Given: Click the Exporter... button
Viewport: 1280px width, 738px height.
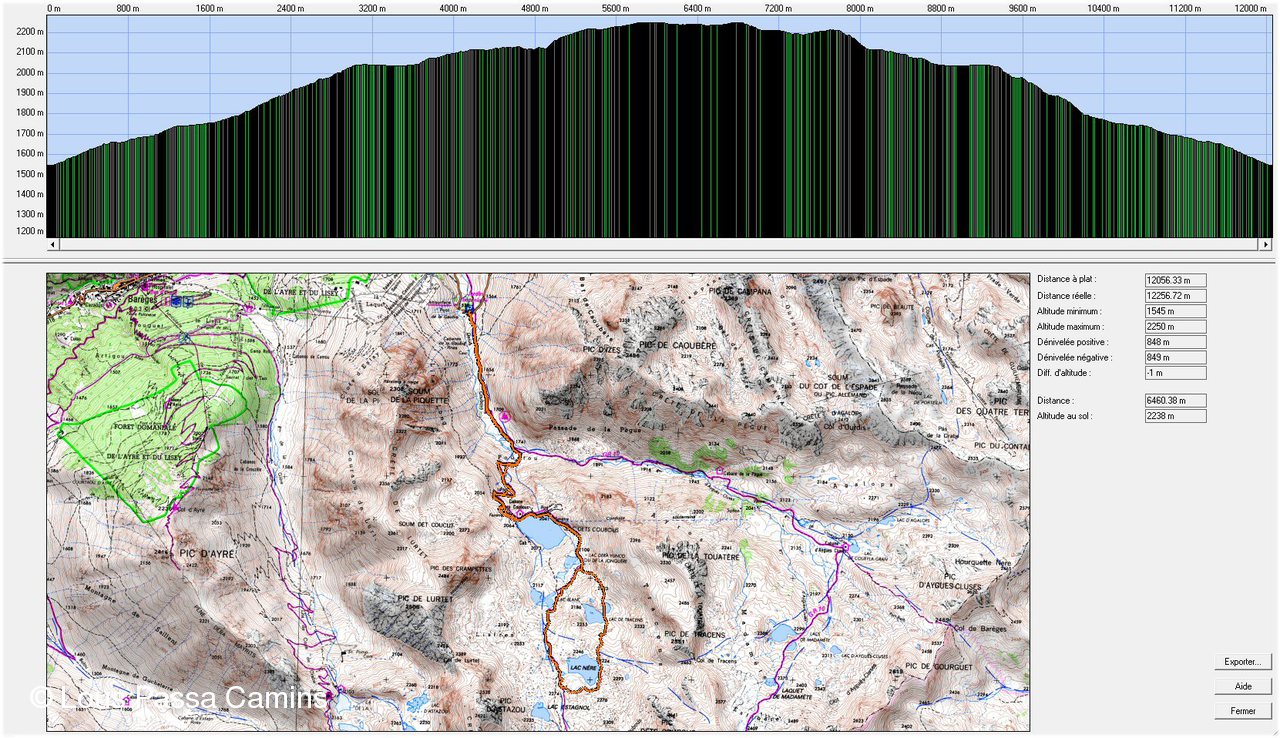Looking at the screenshot, I should 1243,662.
